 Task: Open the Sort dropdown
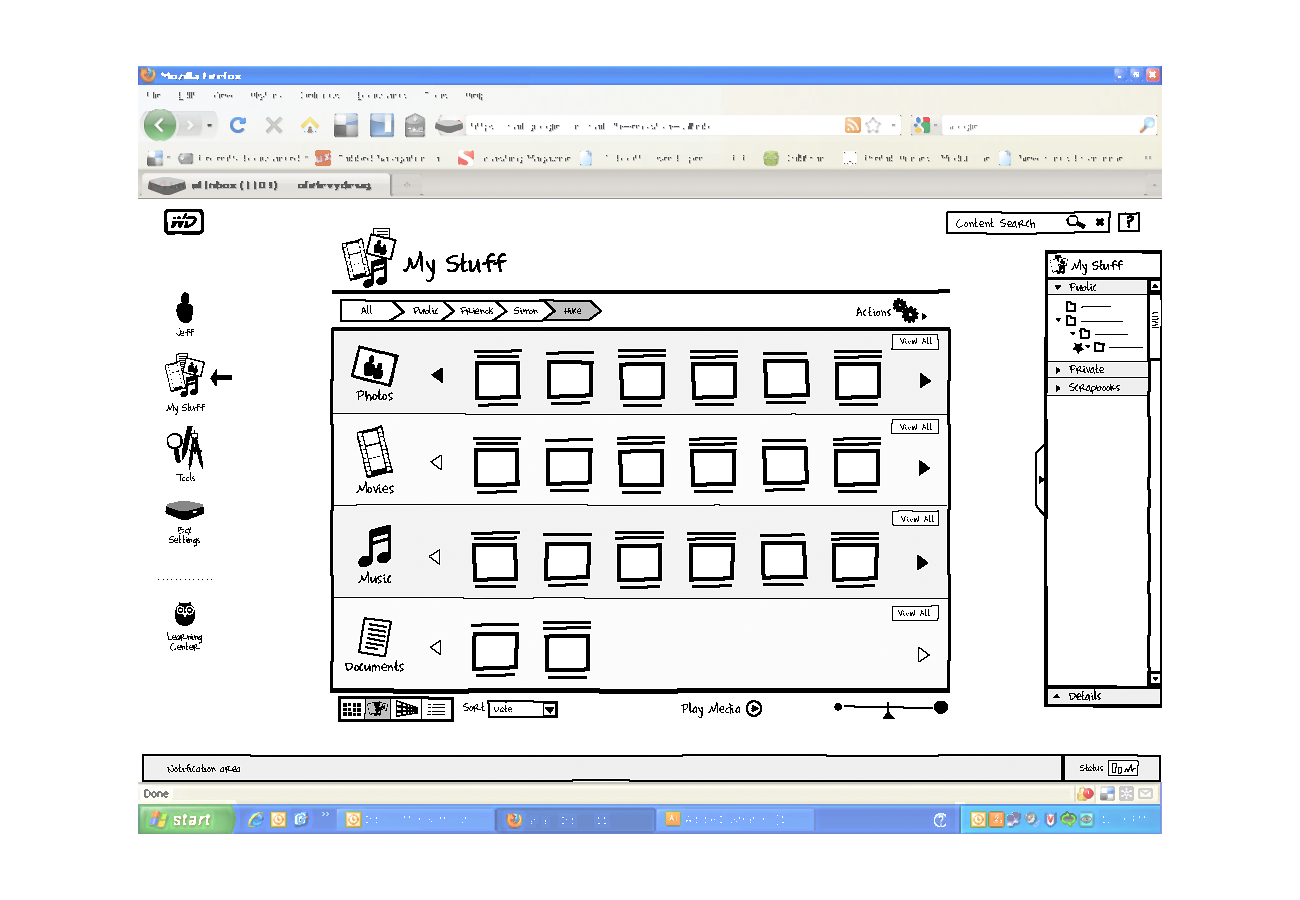(x=522, y=709)
